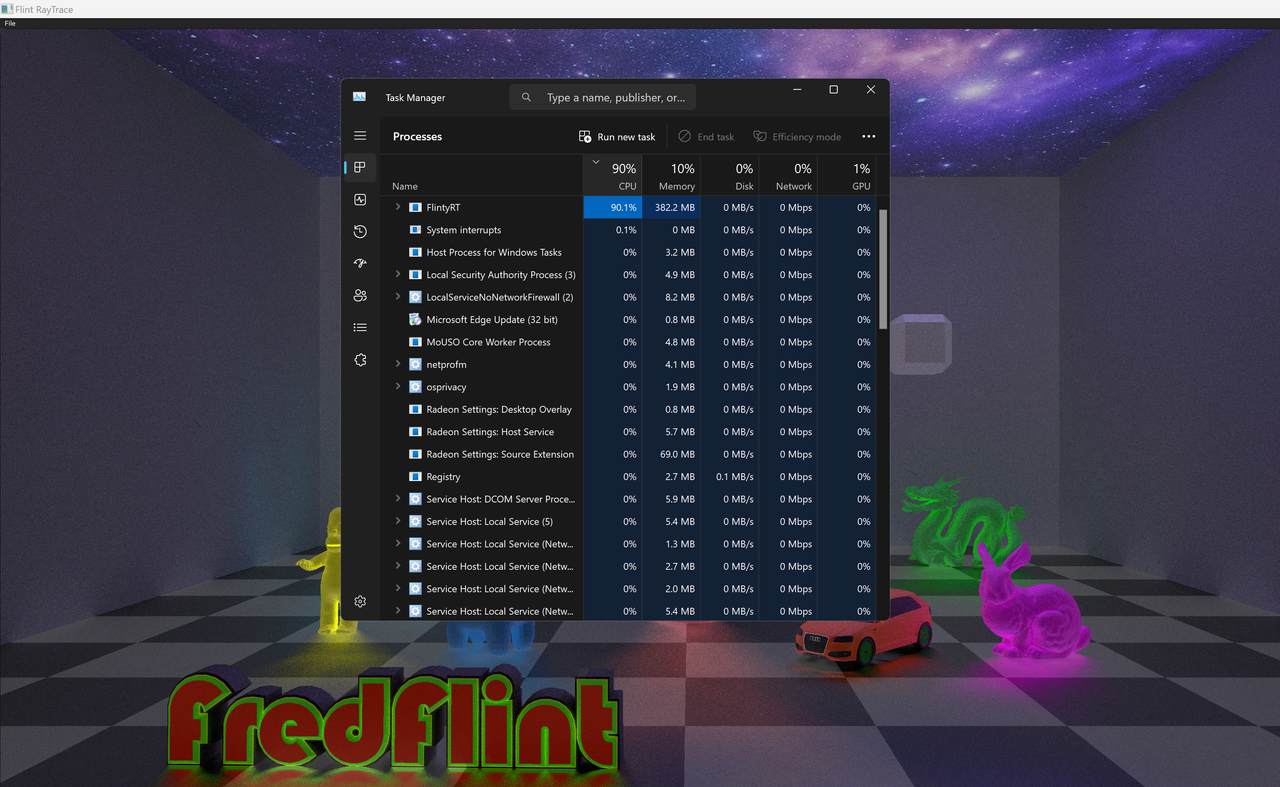This screenshot has width=1280, height=787.
Task: Click the 382.2 MB memory cell
Action: coord(671,207)
